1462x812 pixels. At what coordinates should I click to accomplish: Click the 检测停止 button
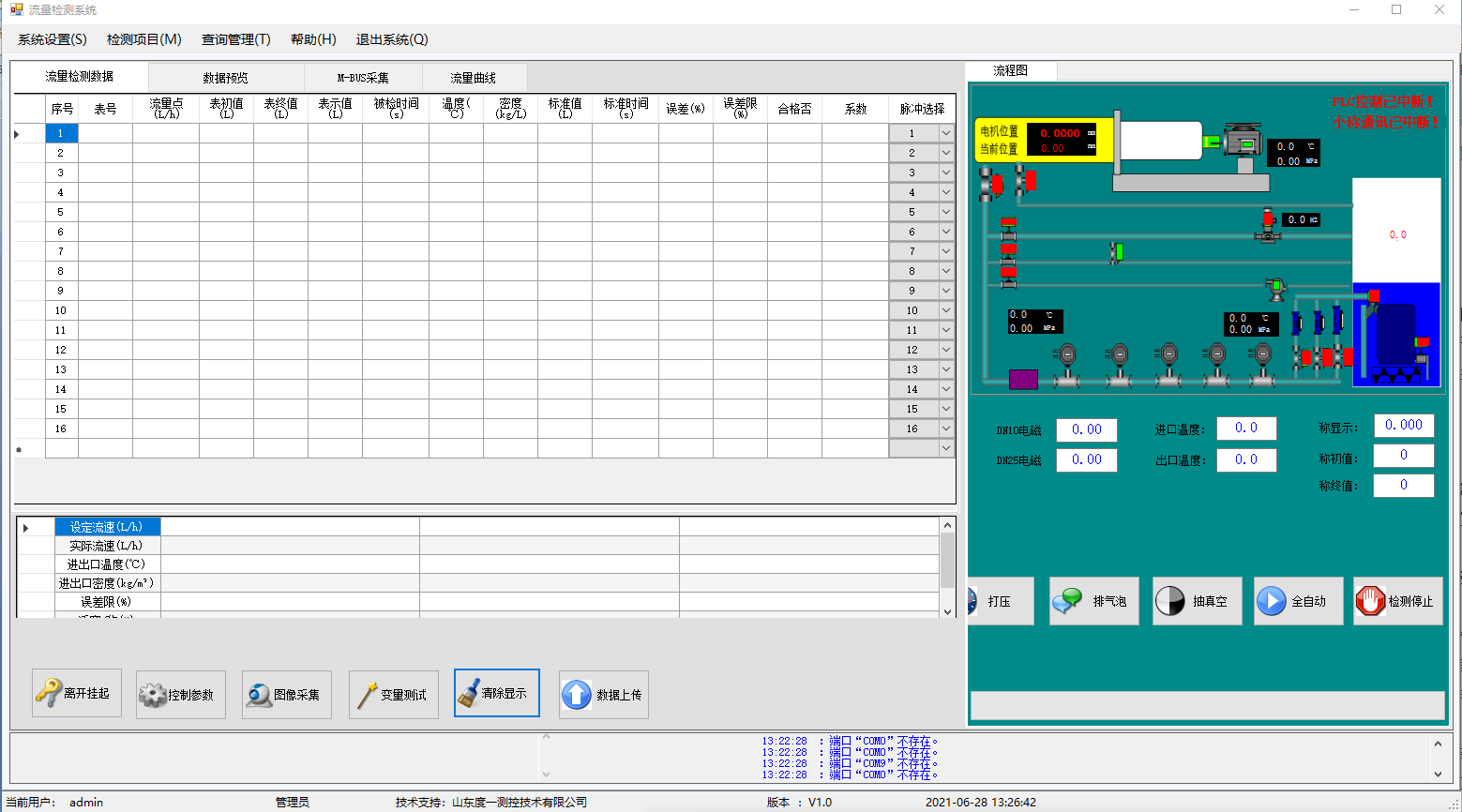[1398, 601]
